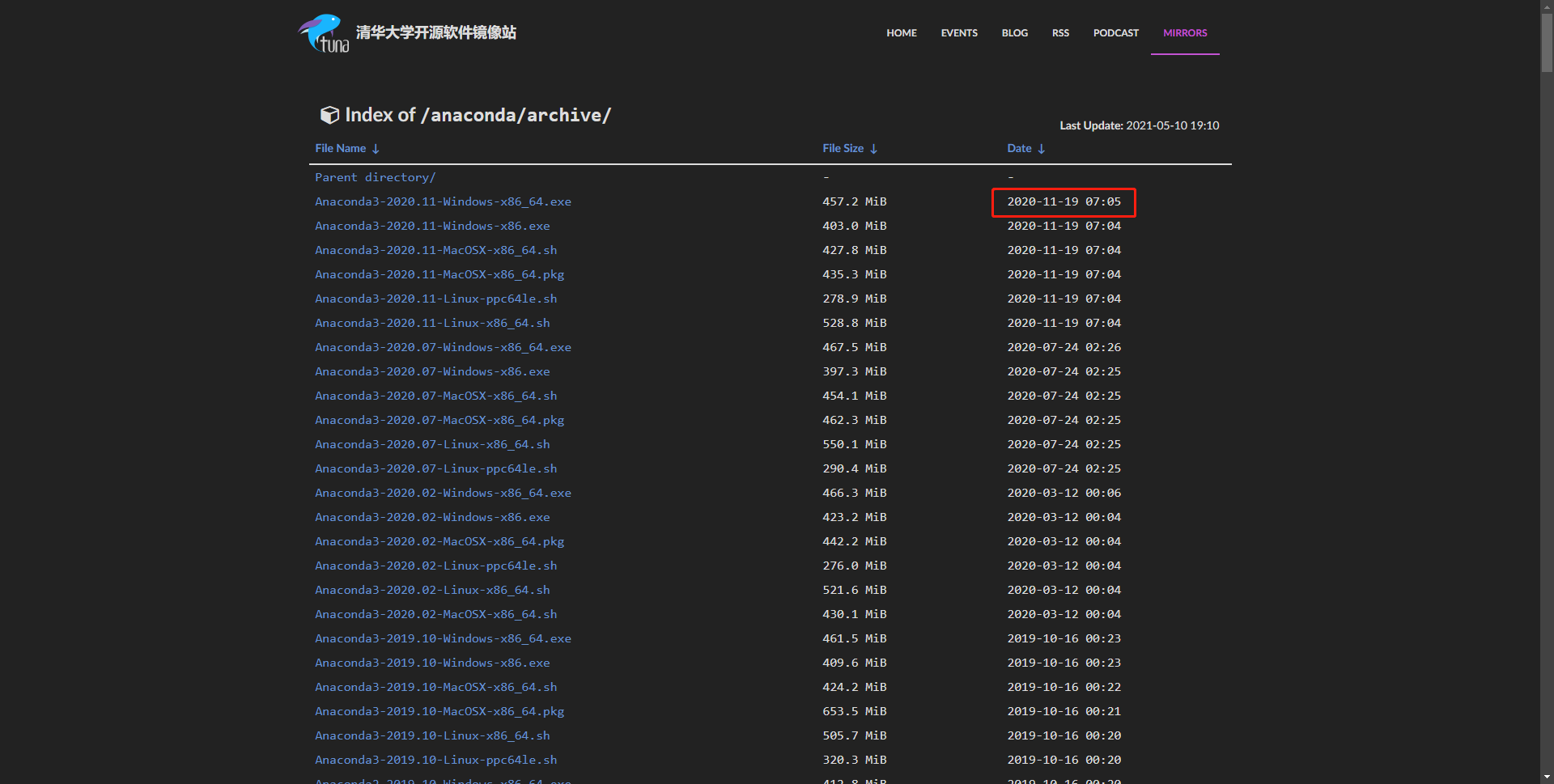Sort by Date arrow icon
Screen dimensions: 1554x784
[x=1041, y=149]
